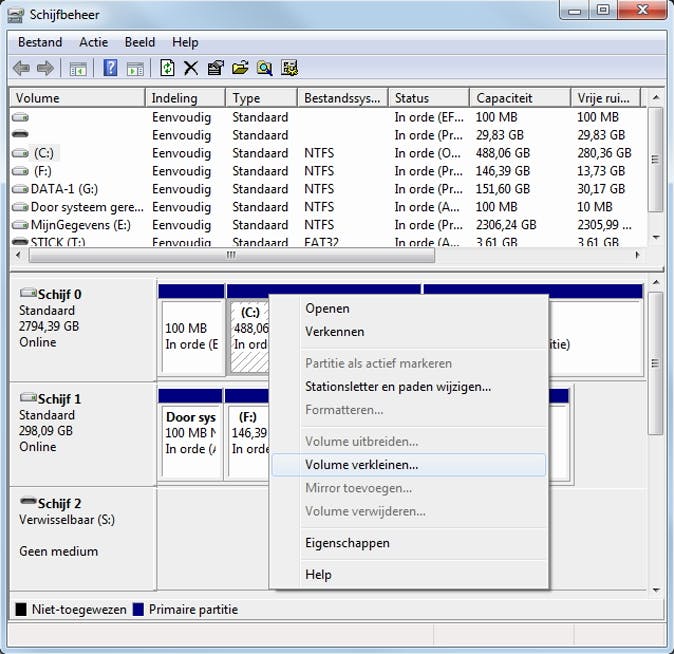Open the Beeld menu
Screen dimensions: 674x654
point(140,42)
